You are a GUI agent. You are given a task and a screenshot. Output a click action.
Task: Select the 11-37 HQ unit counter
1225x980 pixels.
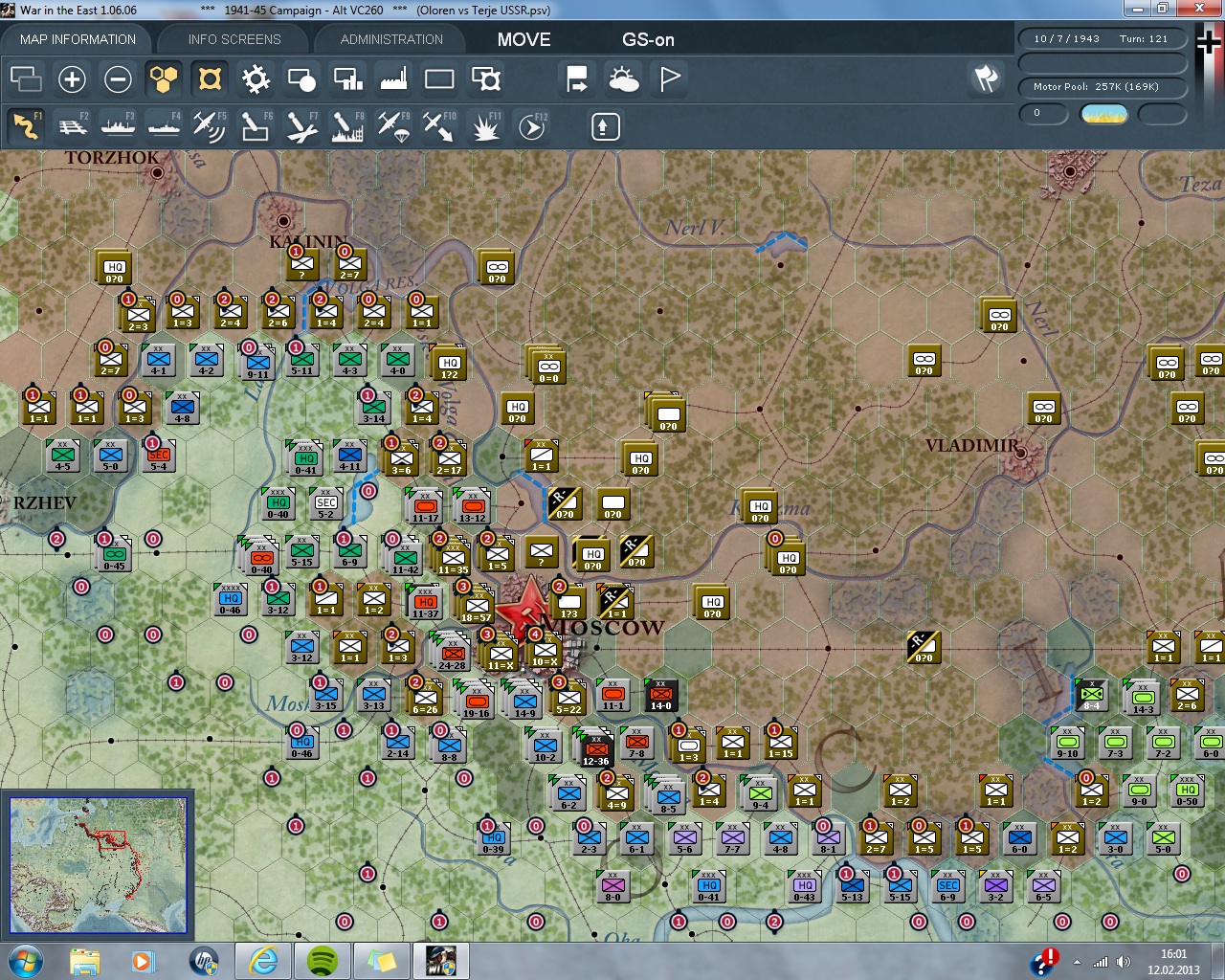425,602
